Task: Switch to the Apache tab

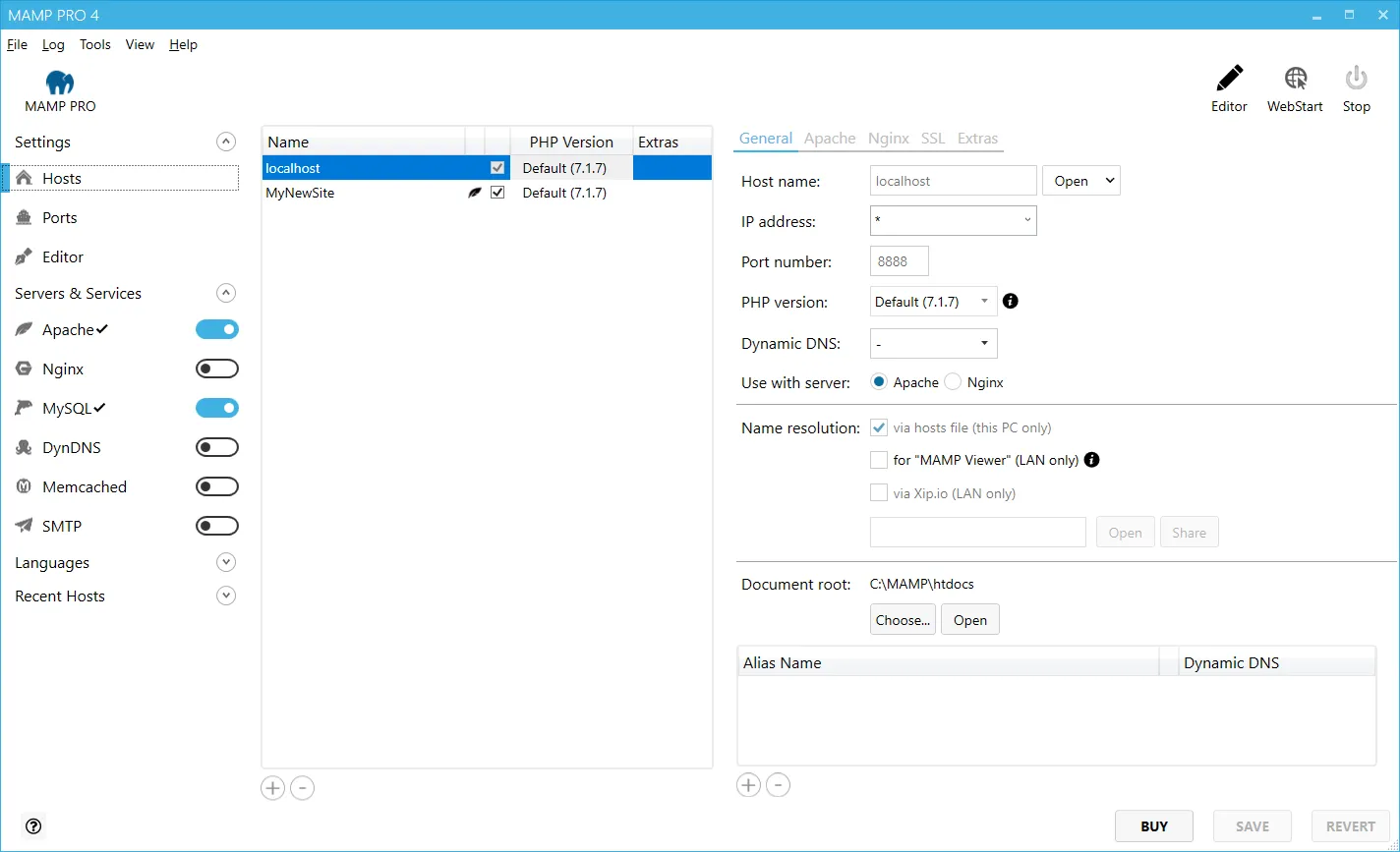Action: [829, 139]
